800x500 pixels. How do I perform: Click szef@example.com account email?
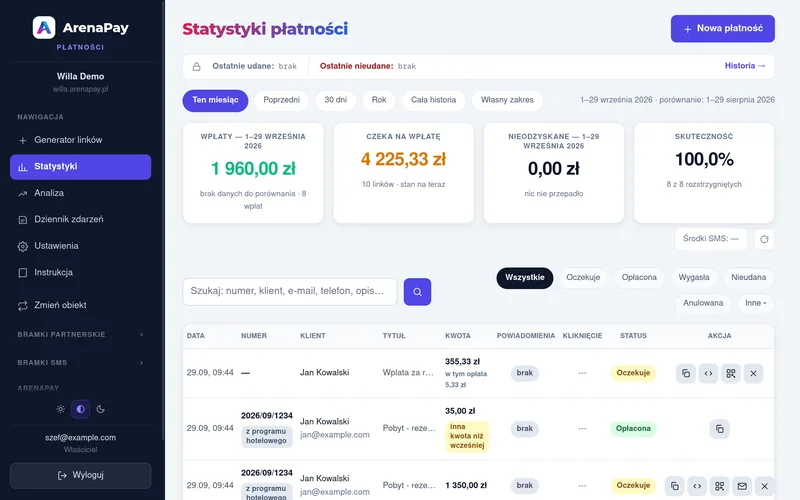click(81, 438)
